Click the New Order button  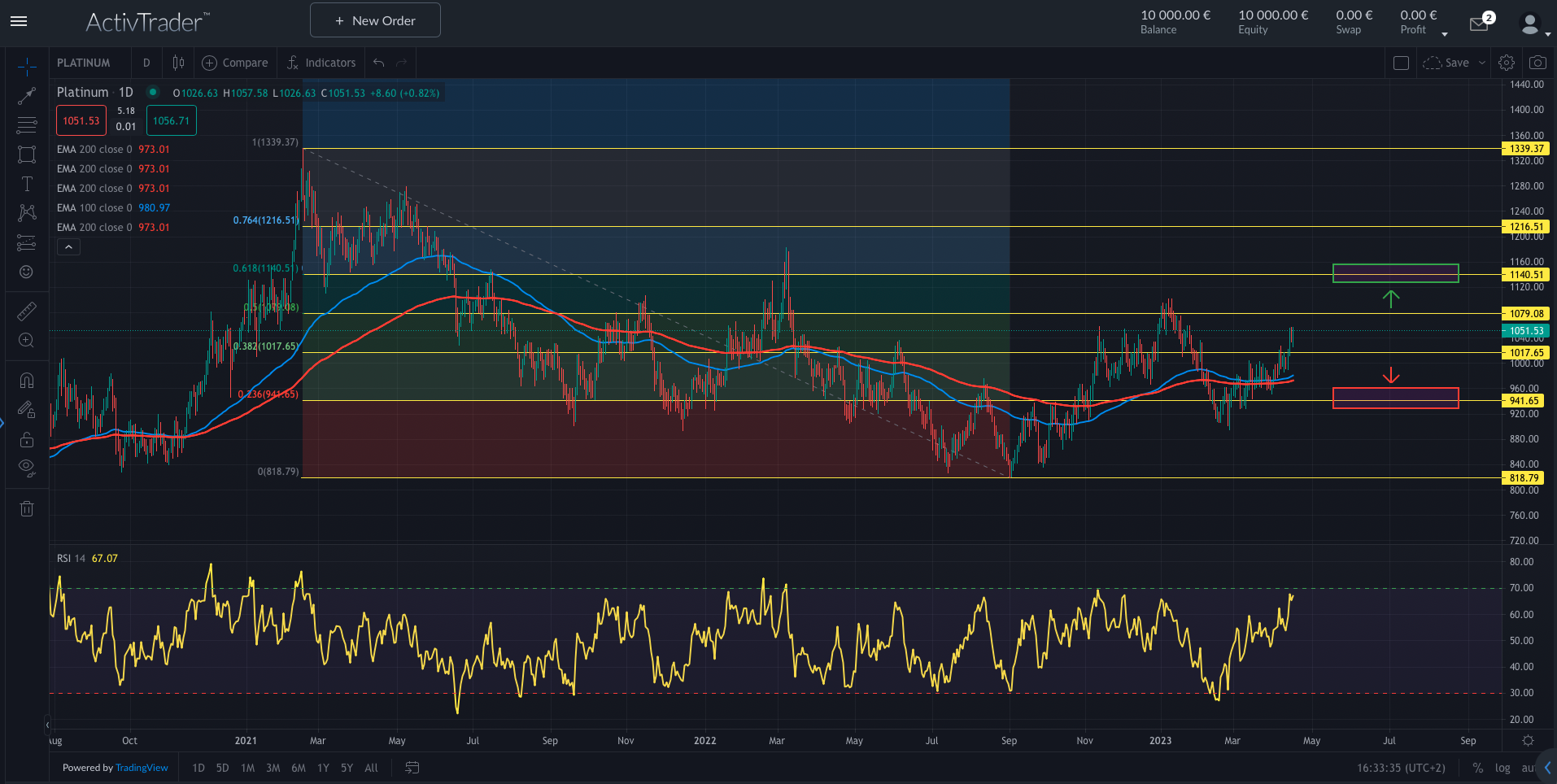pyautogui.click(x=374, y=20)
